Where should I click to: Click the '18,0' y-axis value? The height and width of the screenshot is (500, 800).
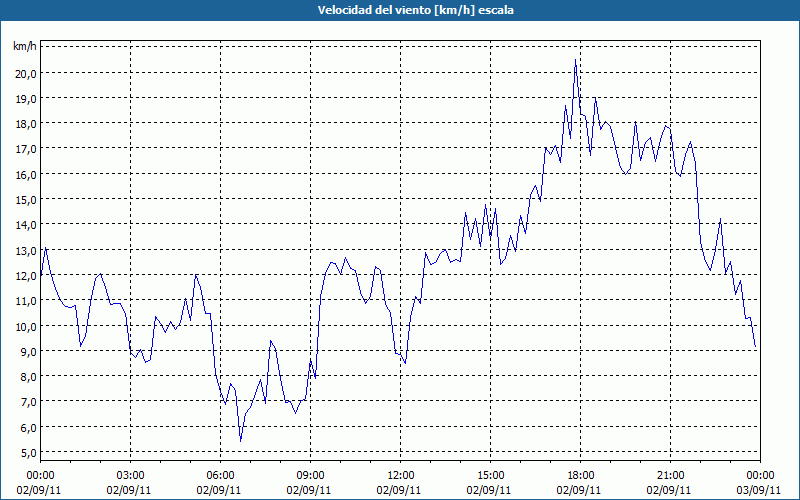(27, 124)
